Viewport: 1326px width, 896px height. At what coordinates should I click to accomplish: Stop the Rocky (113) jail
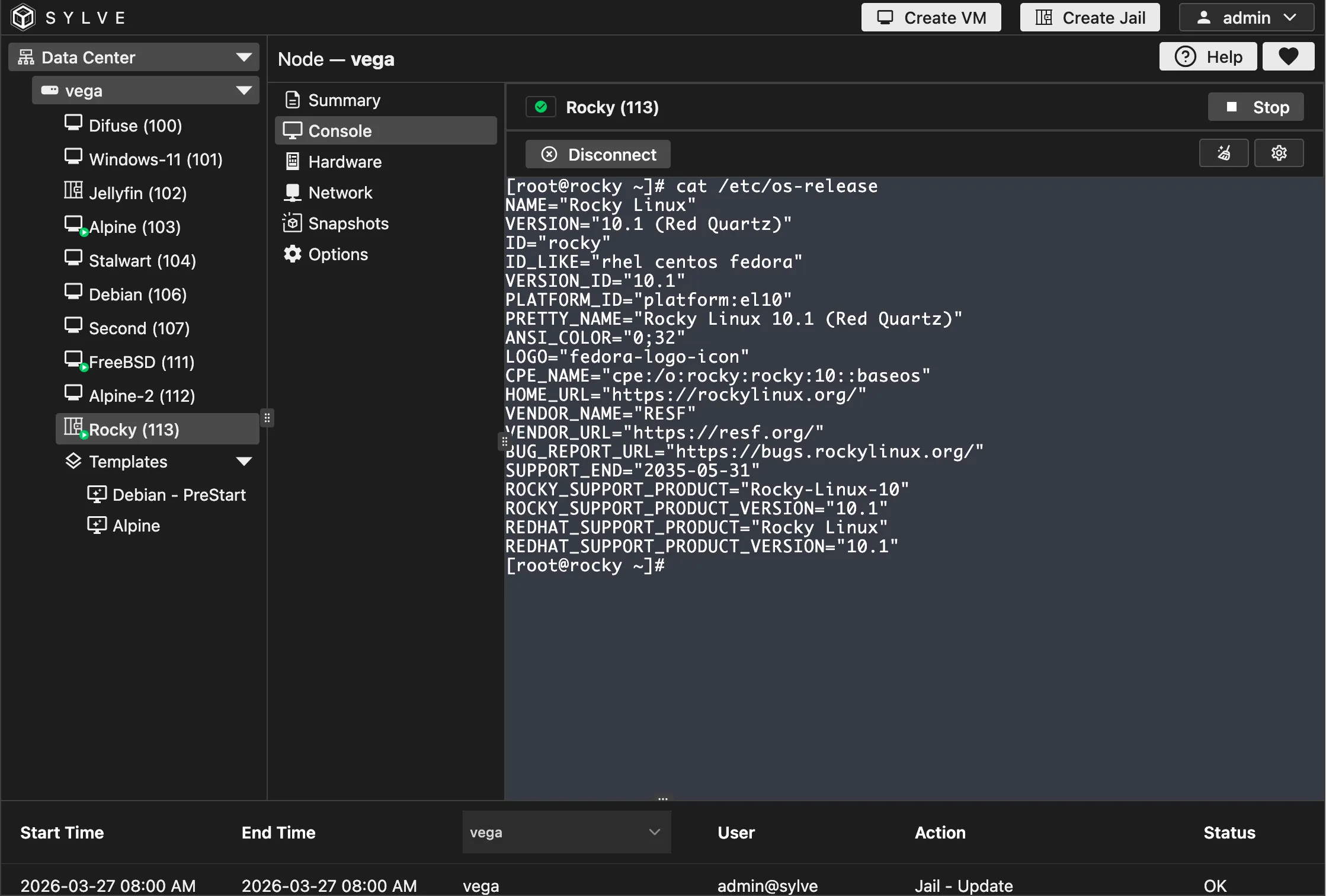click(x=1255, y=107)
